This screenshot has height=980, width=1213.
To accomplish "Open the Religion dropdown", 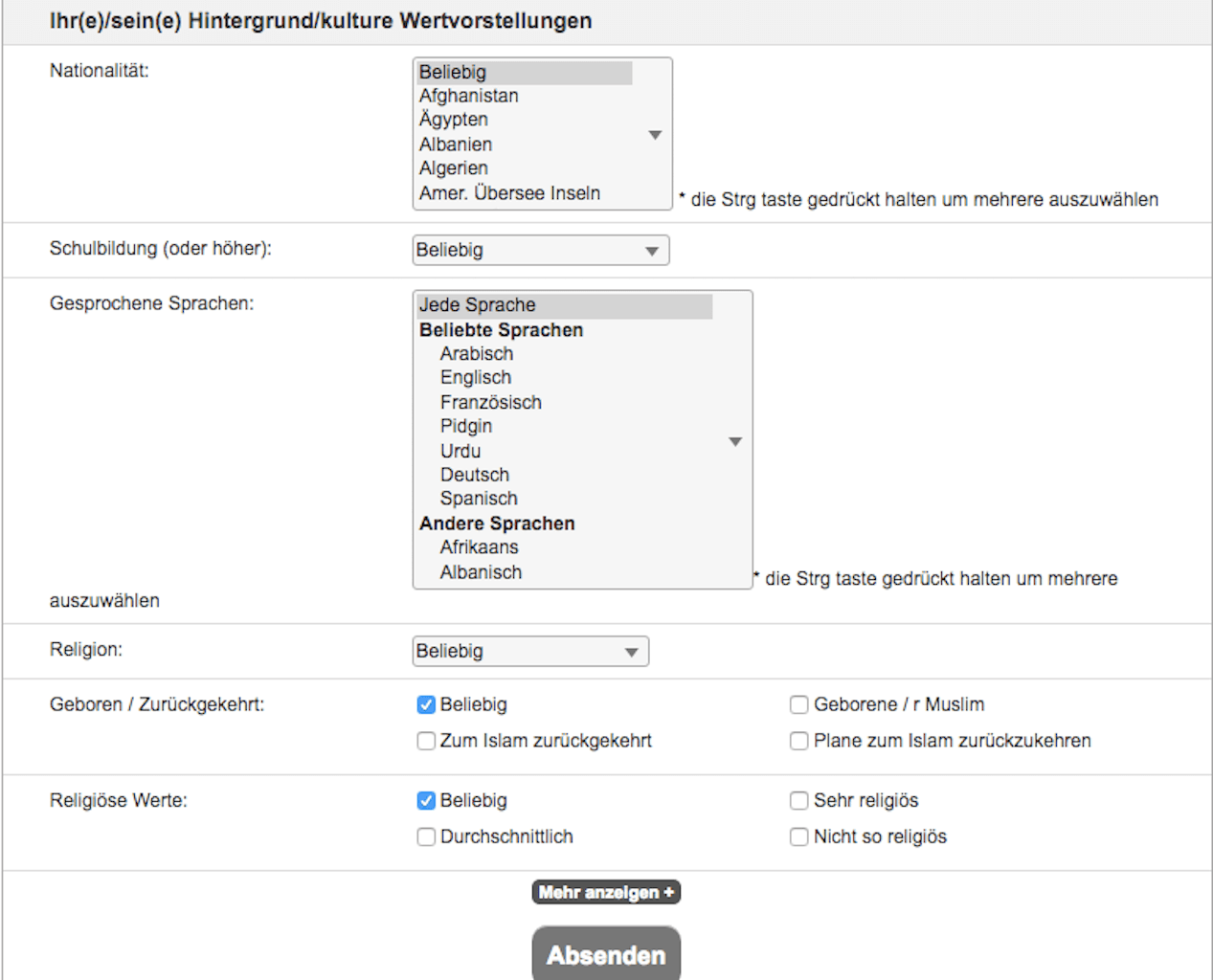I will click(530, 652).
